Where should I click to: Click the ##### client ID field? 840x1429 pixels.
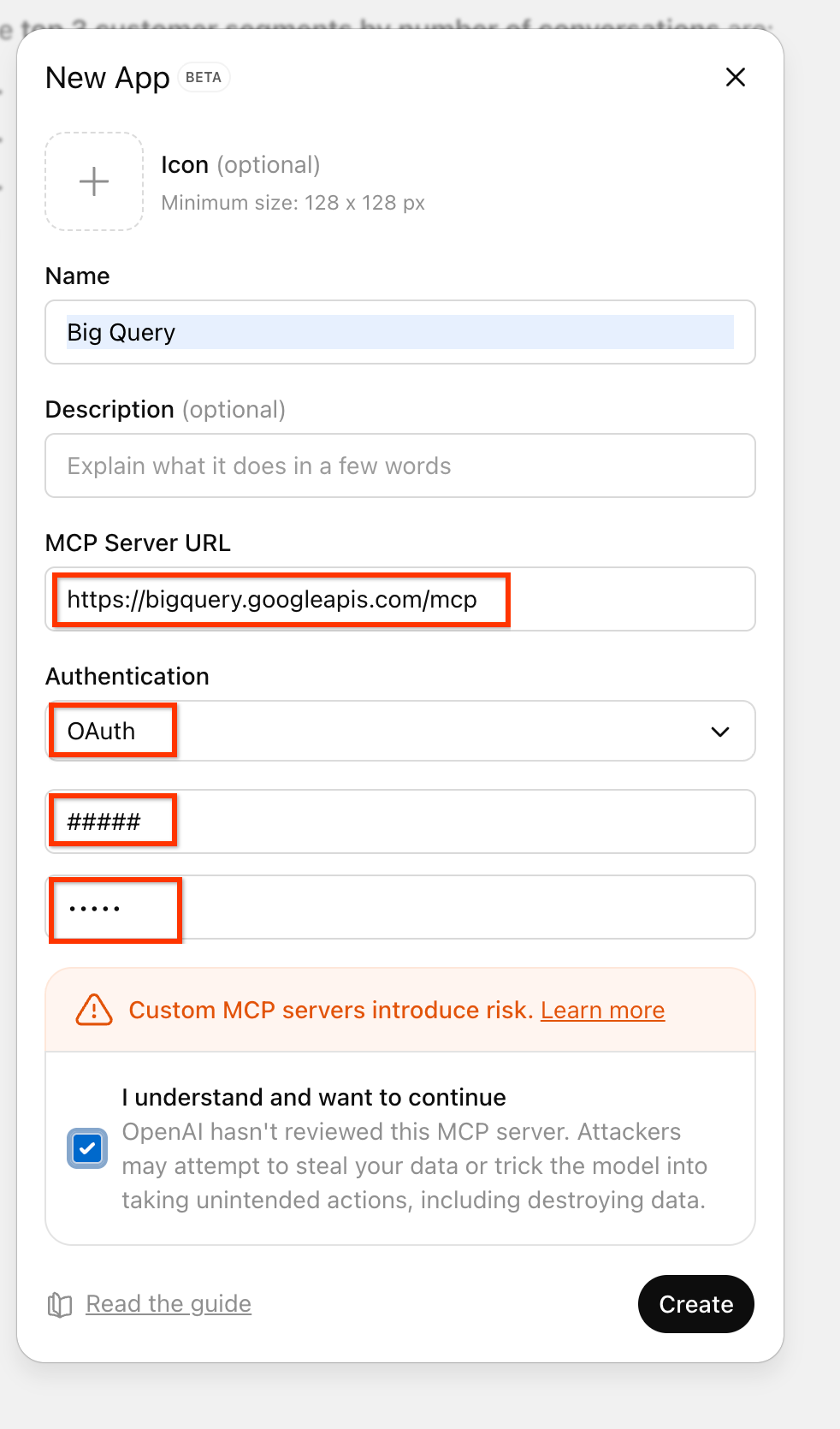click(x=400, y=821)
